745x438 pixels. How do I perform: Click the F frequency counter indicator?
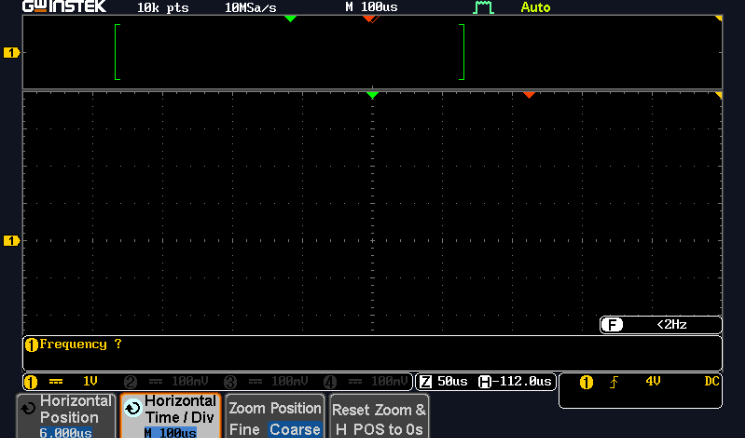pyautogui.click(x=611, y=325)
